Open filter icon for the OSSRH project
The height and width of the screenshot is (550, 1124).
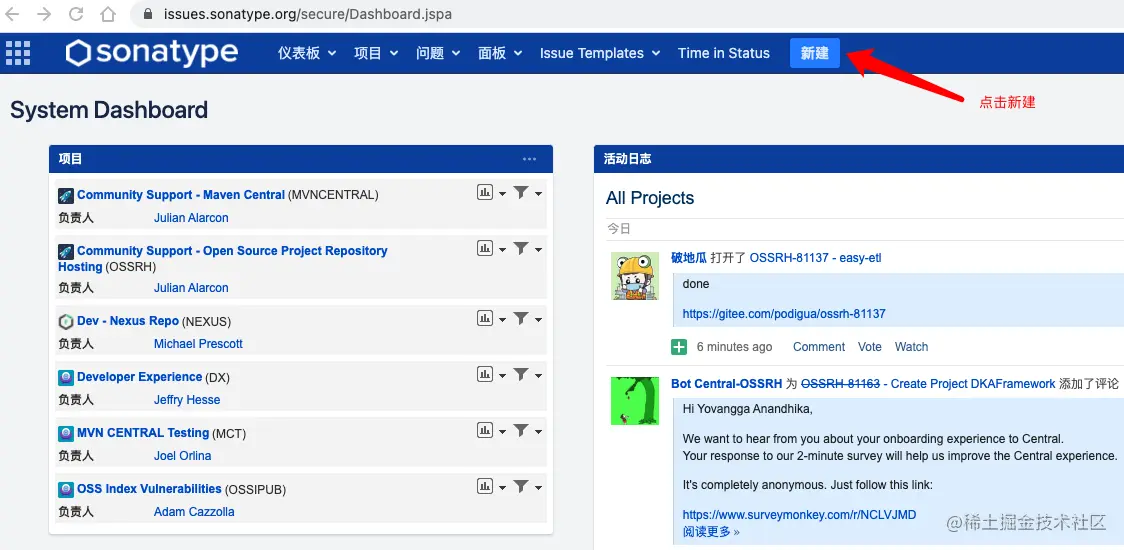521,248
